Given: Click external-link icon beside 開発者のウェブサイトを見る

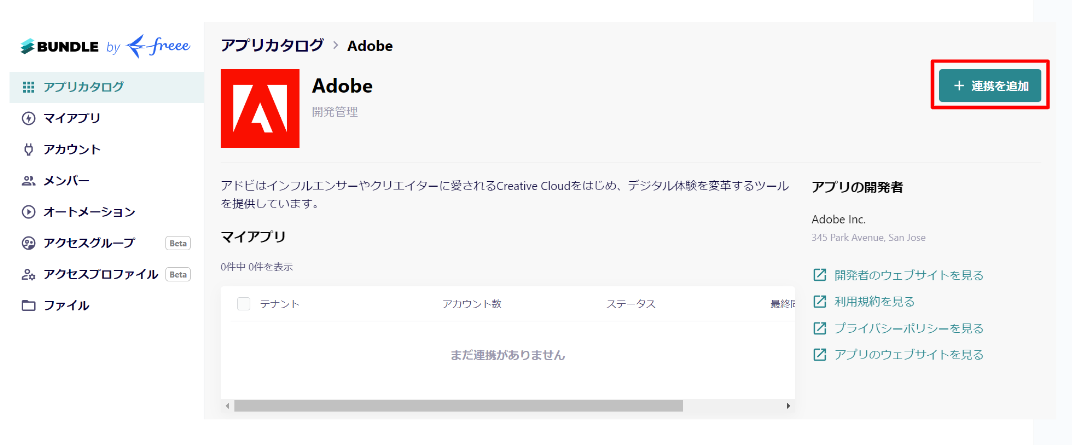Looking at the screenshot, I should pyautogui.click(x=819, y=275).
